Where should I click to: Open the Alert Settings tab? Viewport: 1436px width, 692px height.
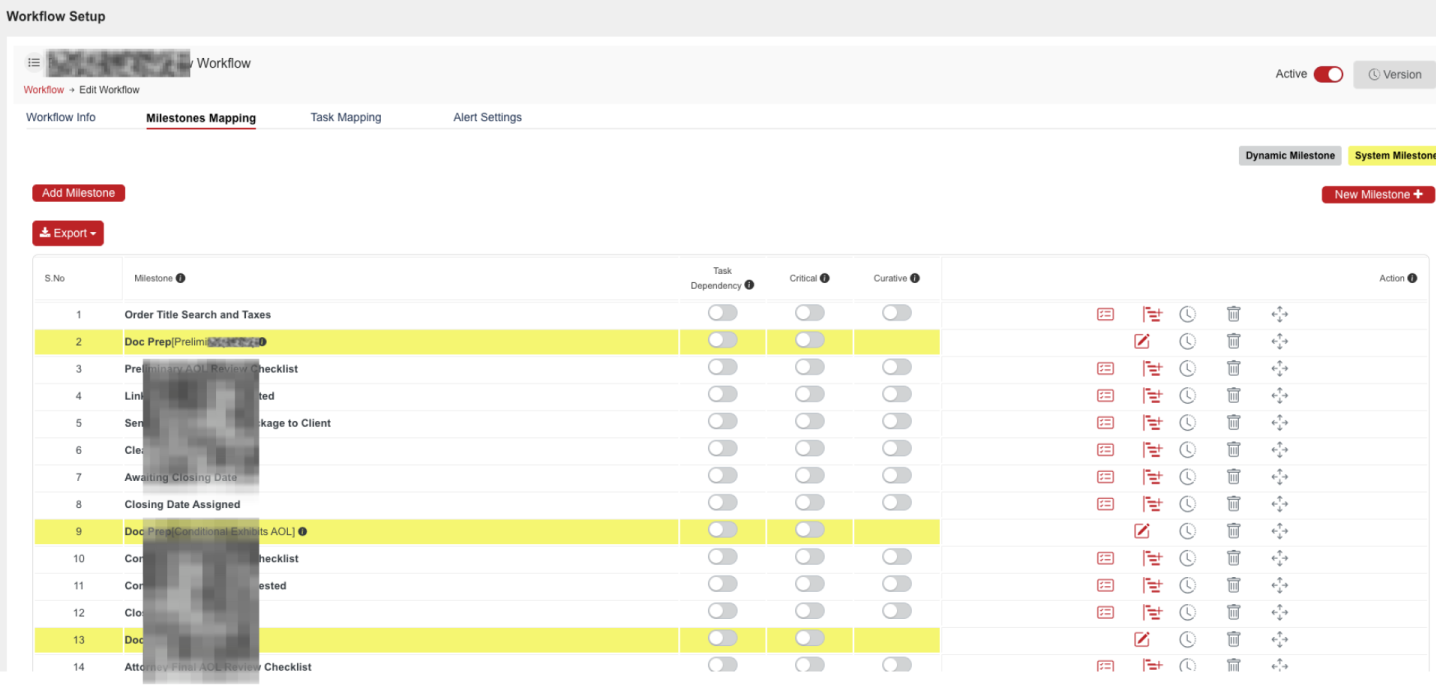coord(487,117)
